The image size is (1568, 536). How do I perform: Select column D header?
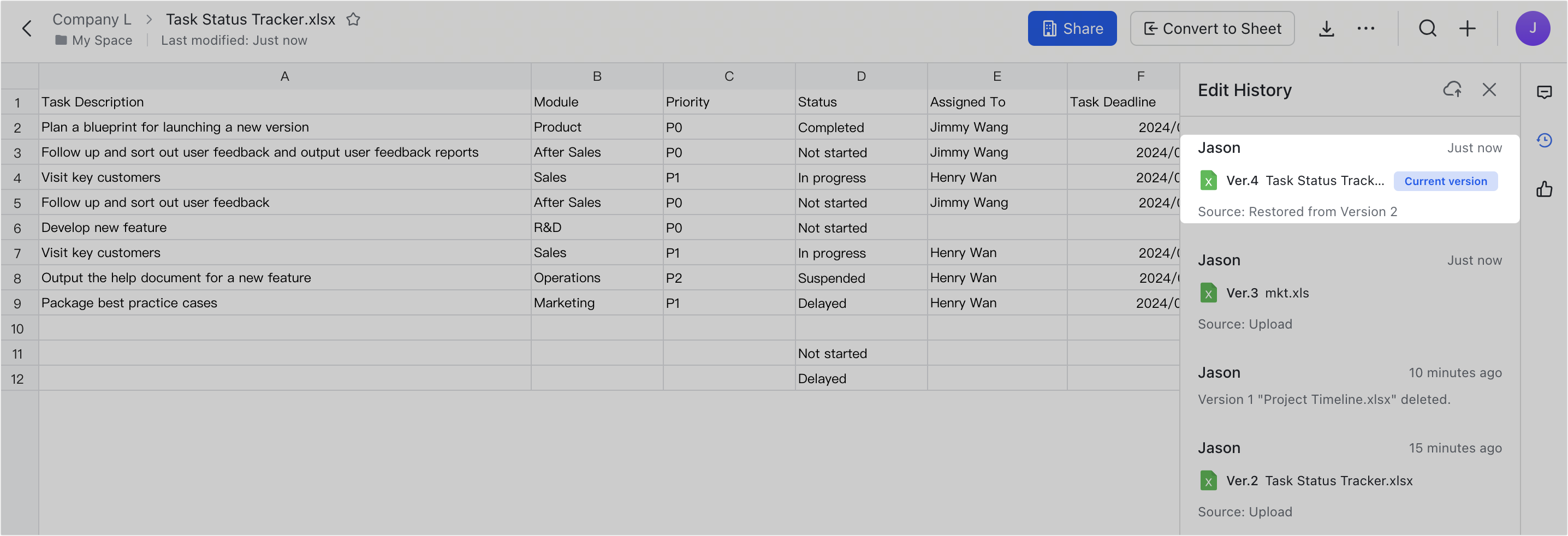click(860, 76)
